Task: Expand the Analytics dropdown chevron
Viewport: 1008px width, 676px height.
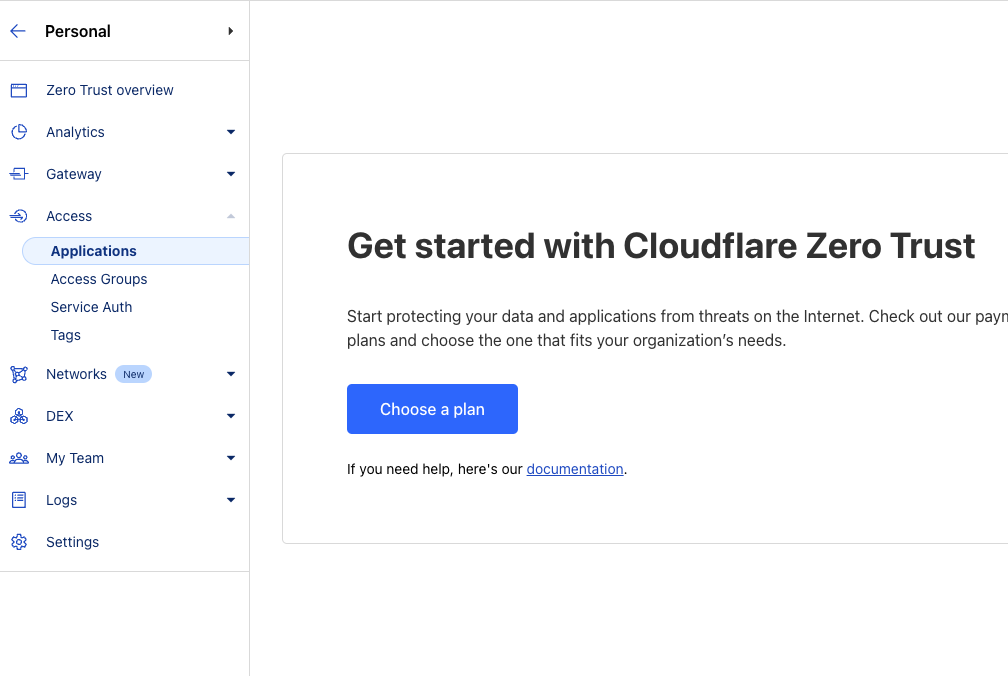Action: pos(231,132)
